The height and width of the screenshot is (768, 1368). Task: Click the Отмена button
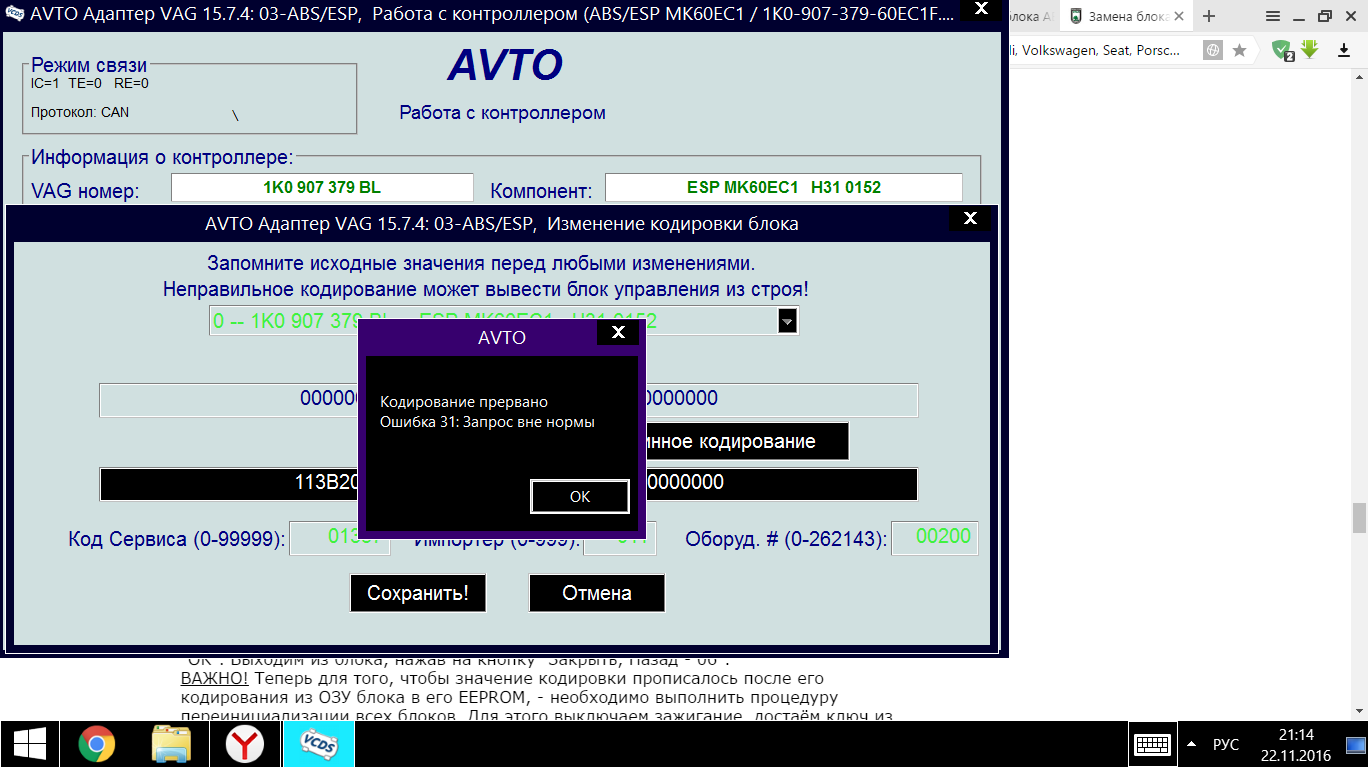[596, 593]
